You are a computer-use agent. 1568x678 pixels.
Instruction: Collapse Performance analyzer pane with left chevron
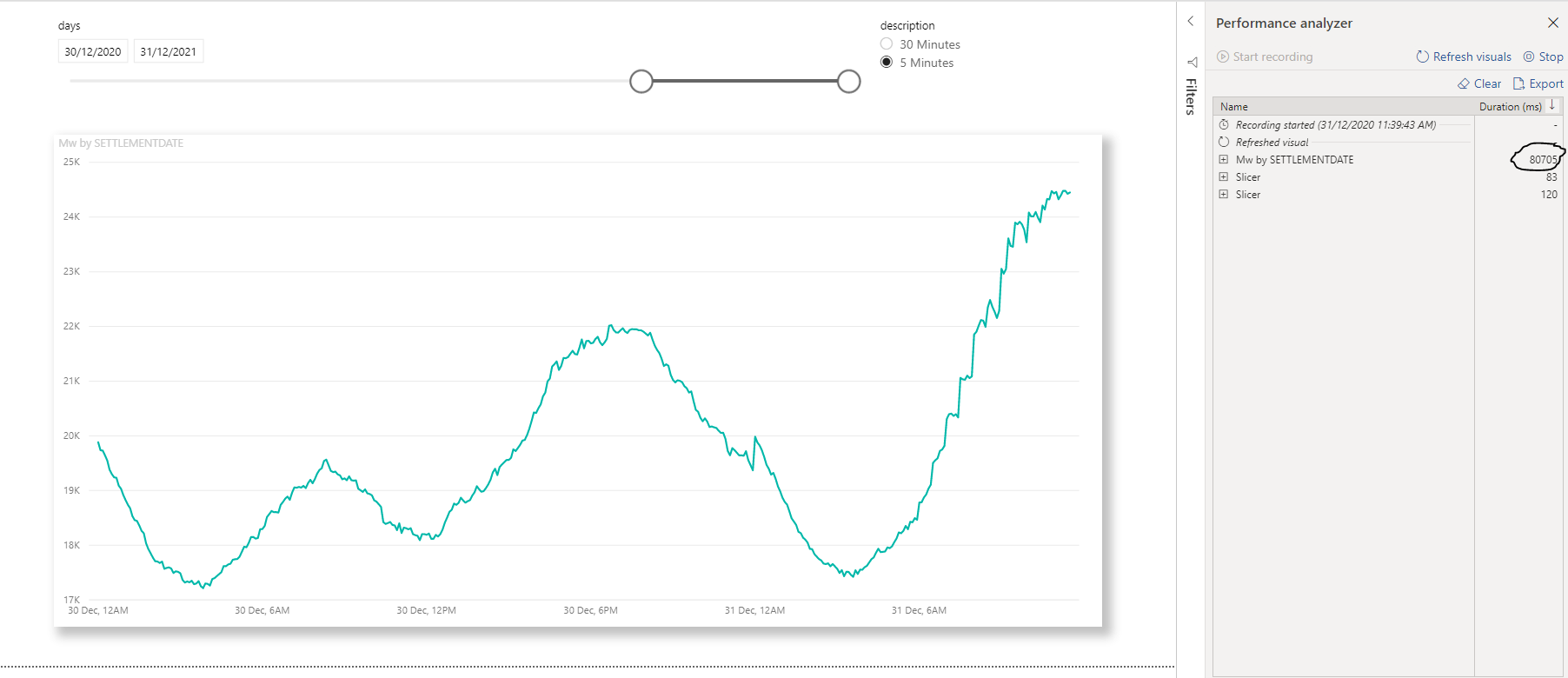(1191, 22)
